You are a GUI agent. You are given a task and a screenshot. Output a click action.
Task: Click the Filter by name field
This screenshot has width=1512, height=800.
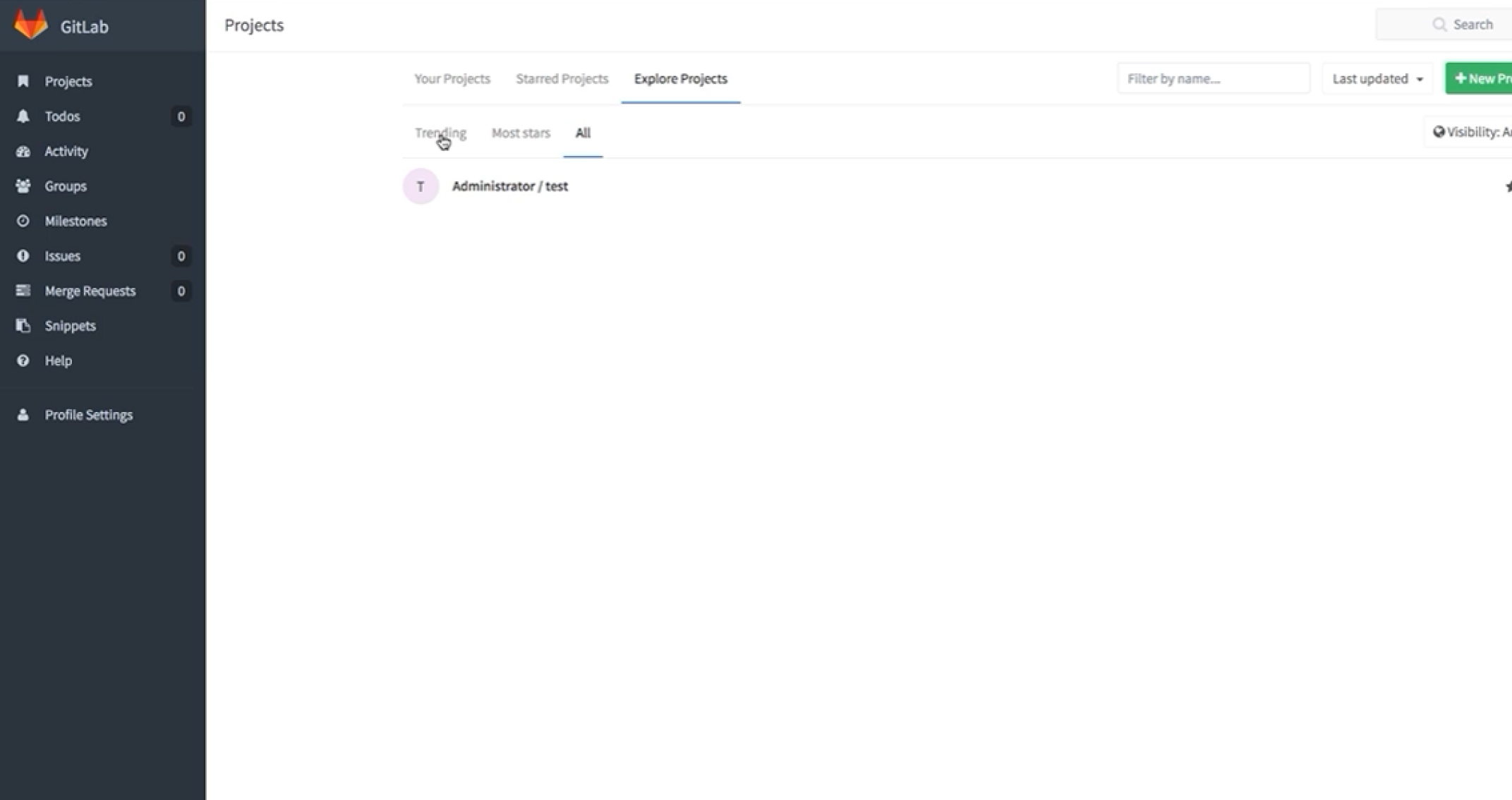(x=1214, y=78)
